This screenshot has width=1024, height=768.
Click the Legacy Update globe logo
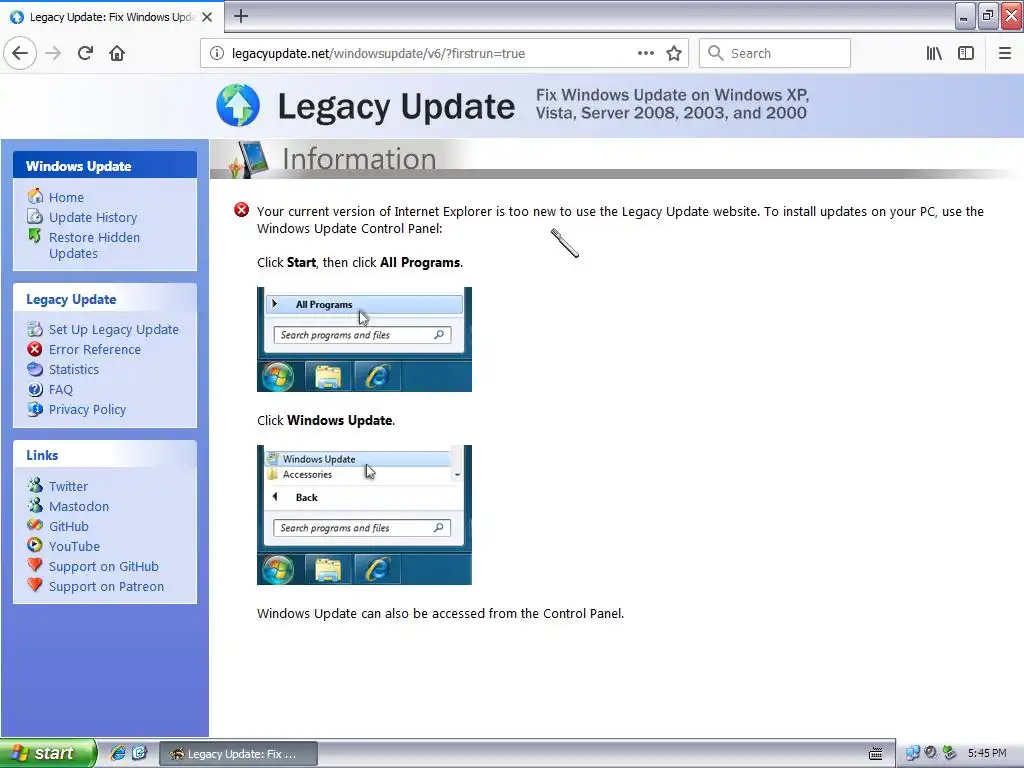pyautogui.click(x=238, y=104)
